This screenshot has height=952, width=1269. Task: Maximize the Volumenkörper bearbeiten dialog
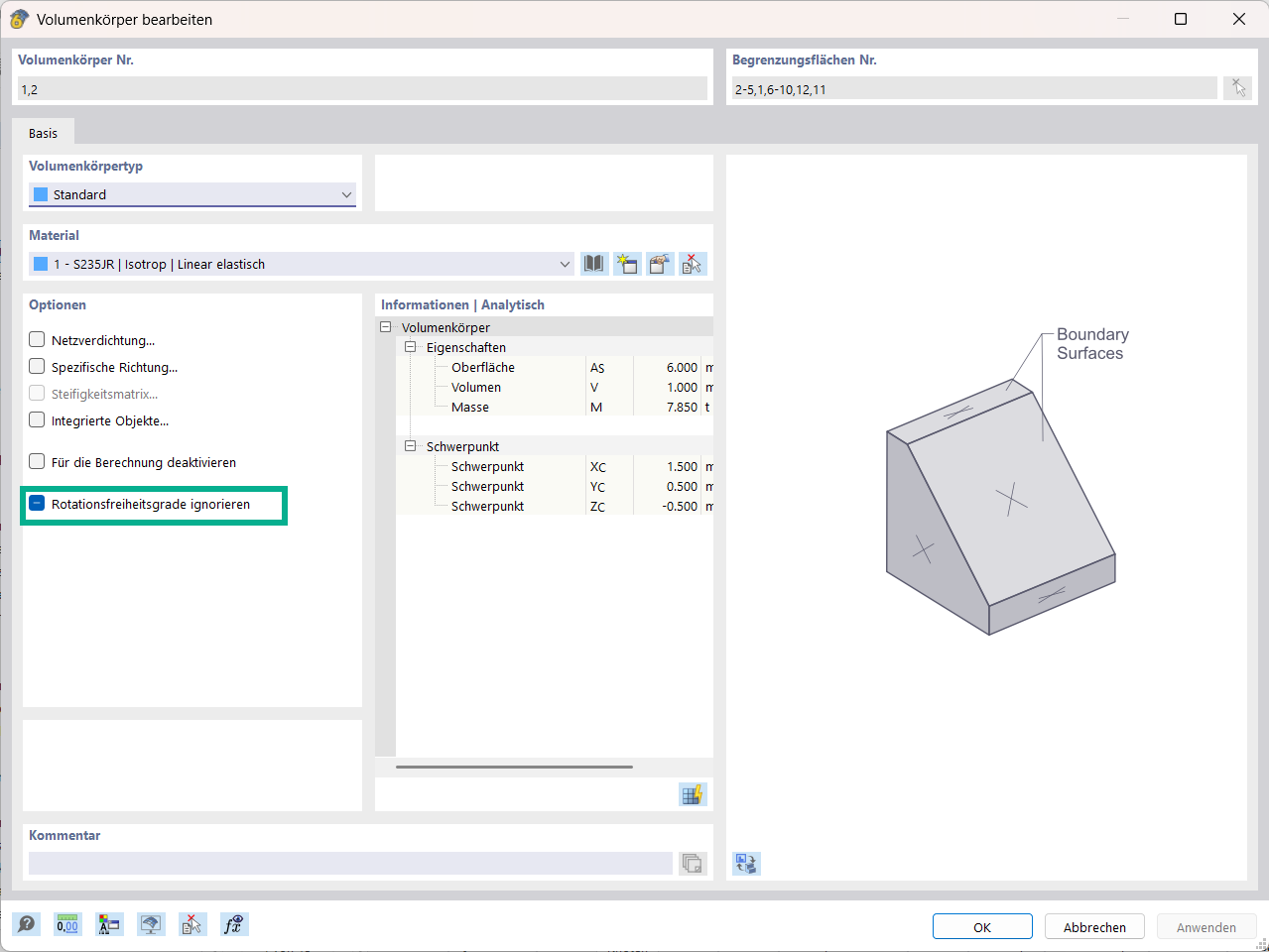(1181, 19)
